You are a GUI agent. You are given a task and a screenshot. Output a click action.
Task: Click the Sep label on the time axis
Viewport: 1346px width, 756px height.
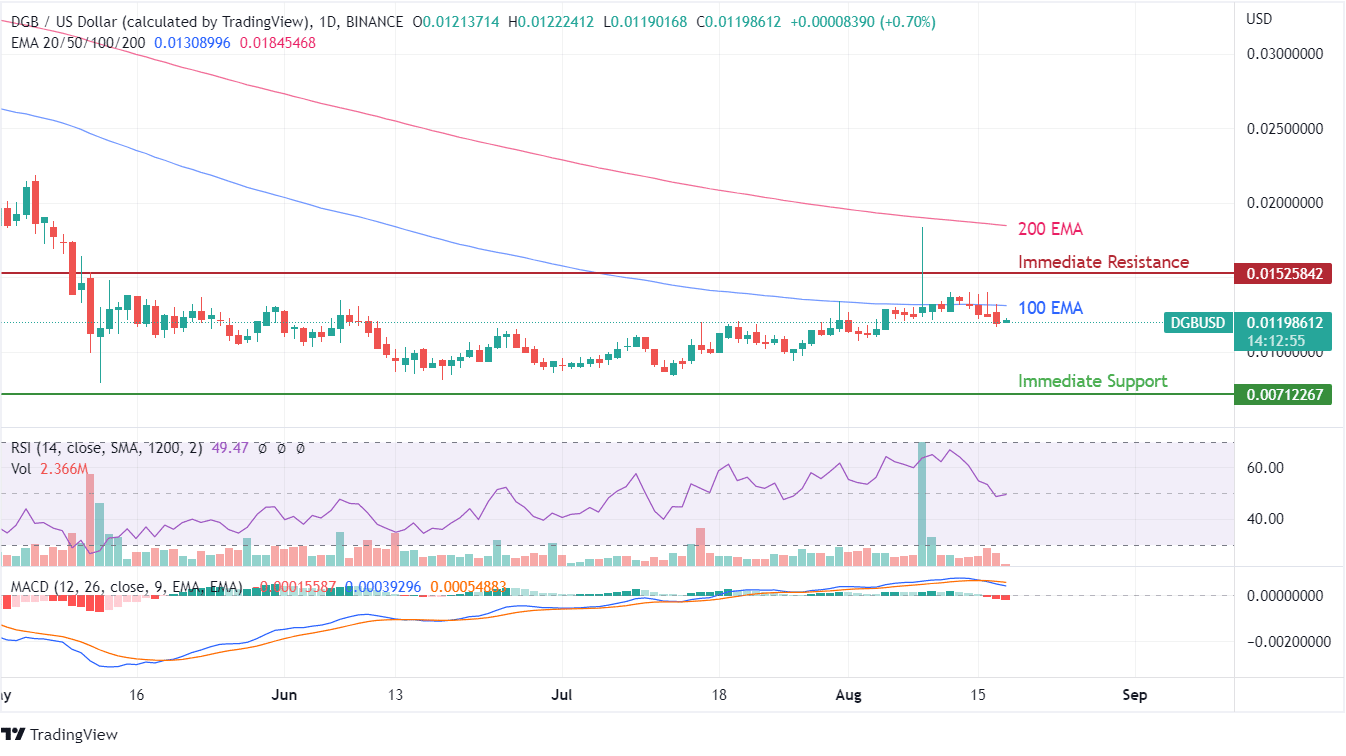pyautogui.click(x=1134, y=695)
